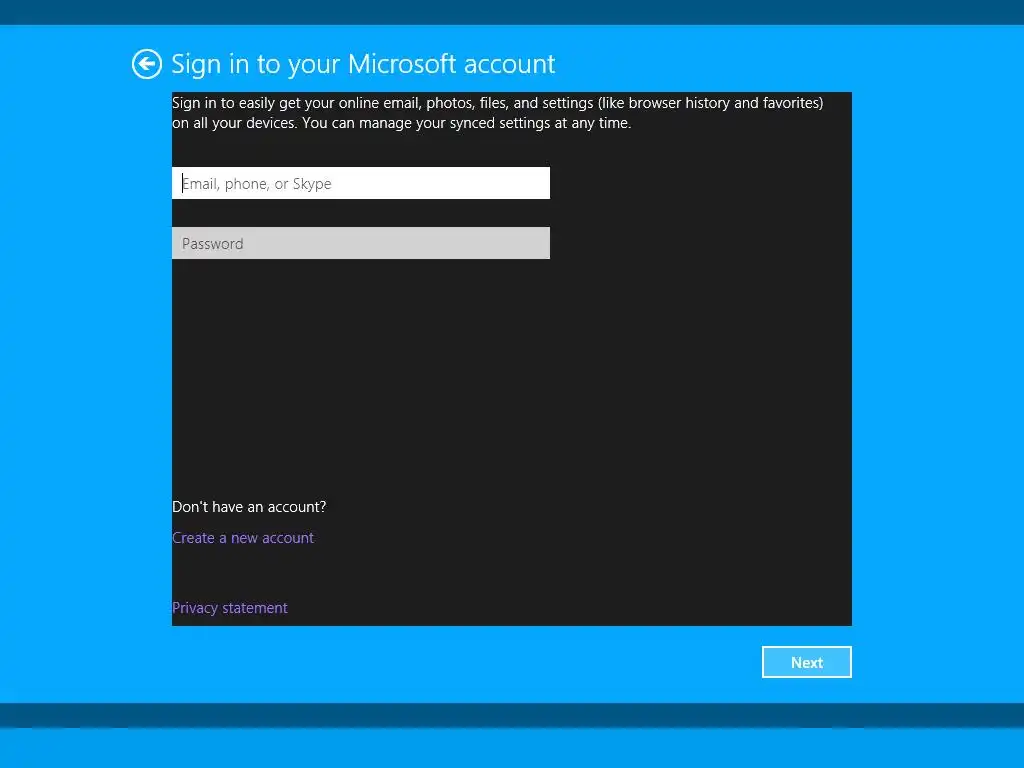Go back with the circled arrow icon
The image size is (1024, 768).
146,64
